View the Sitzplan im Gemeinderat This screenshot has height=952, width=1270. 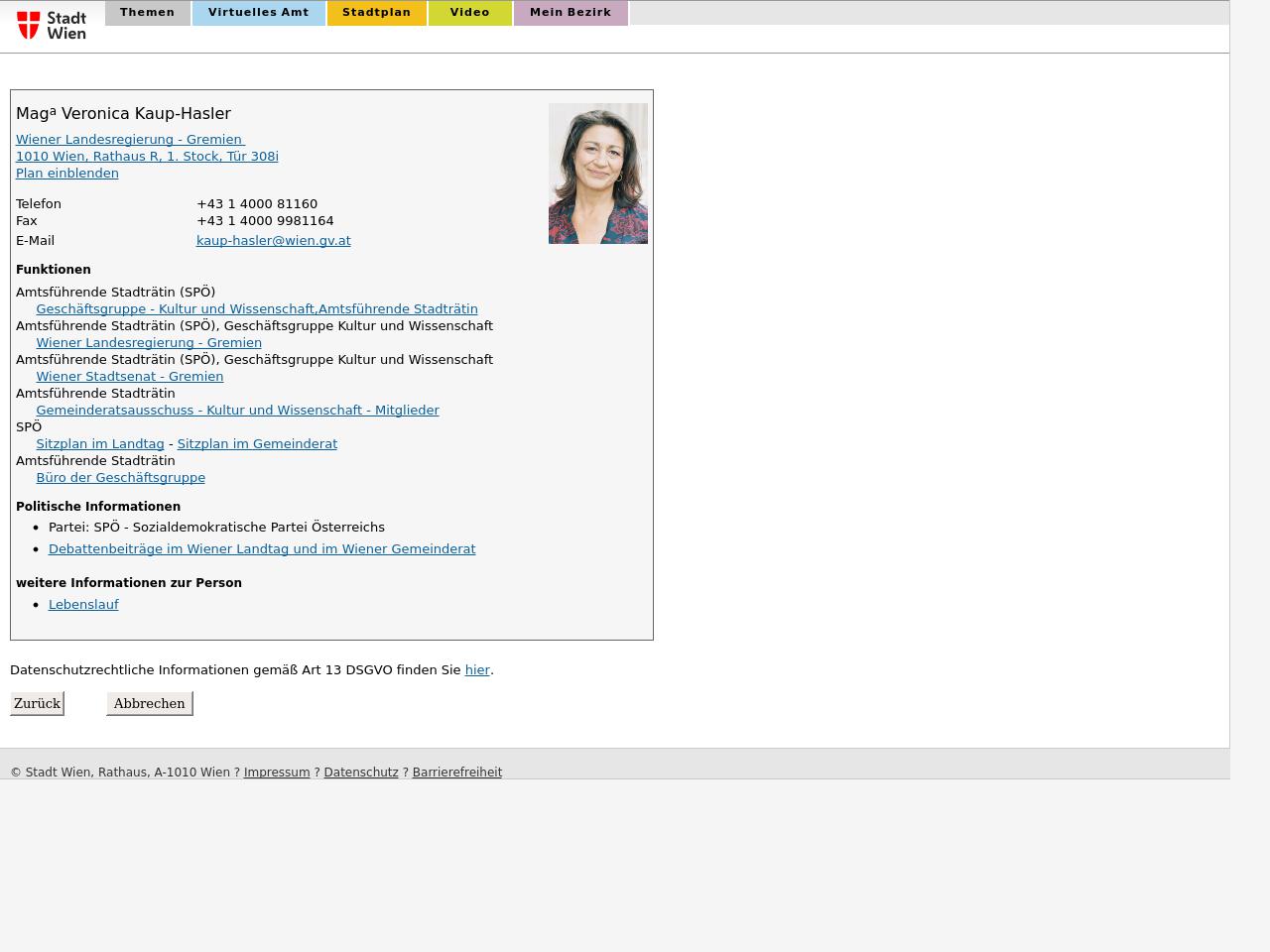(257, 444)
